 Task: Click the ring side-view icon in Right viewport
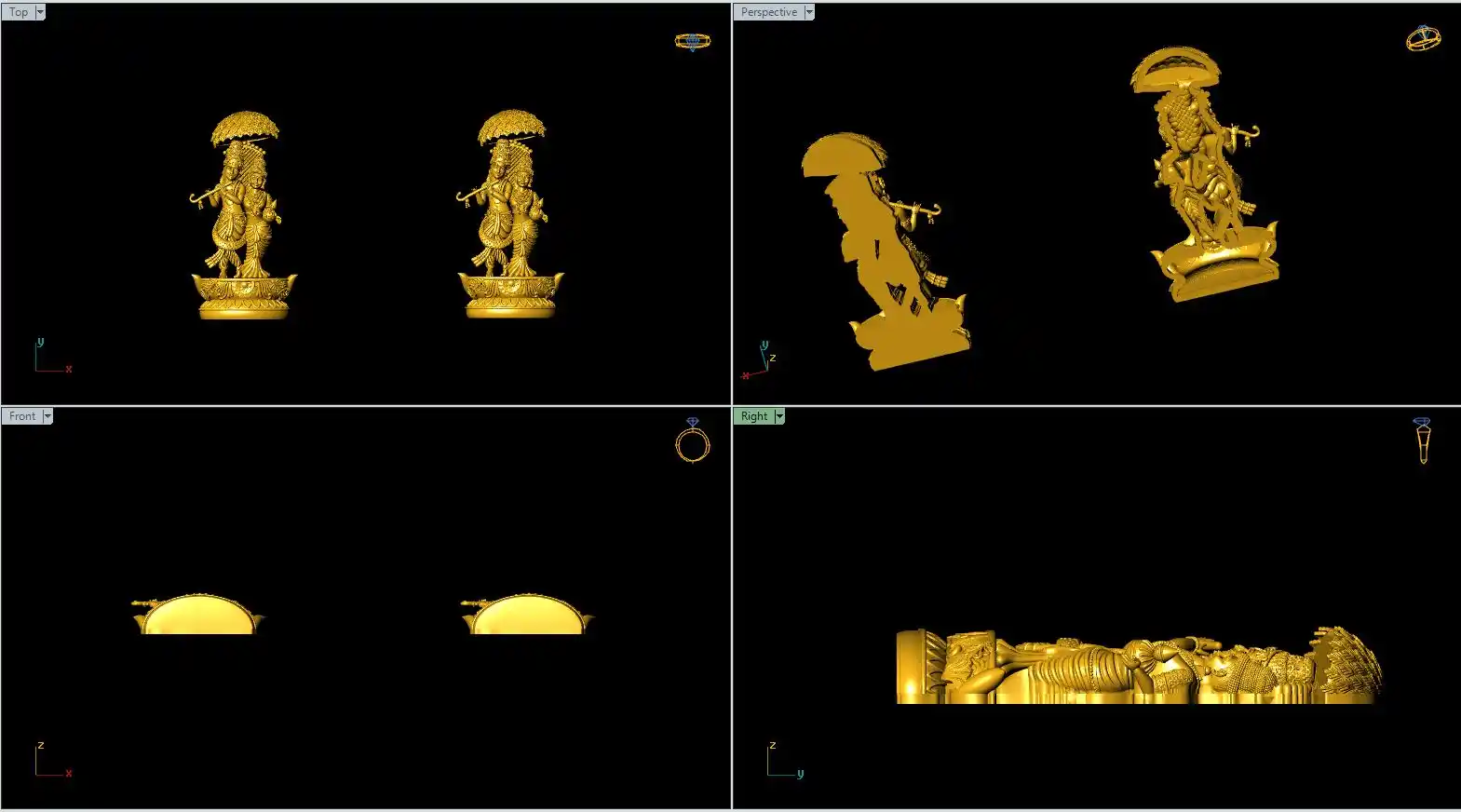[x=1423, y=440]
